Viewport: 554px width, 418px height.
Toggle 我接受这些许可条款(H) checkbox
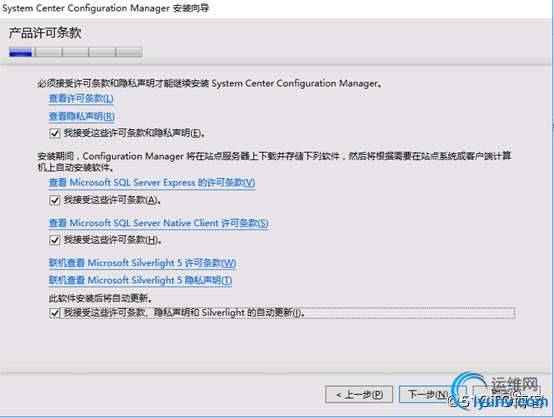click(x=54, y=240)
